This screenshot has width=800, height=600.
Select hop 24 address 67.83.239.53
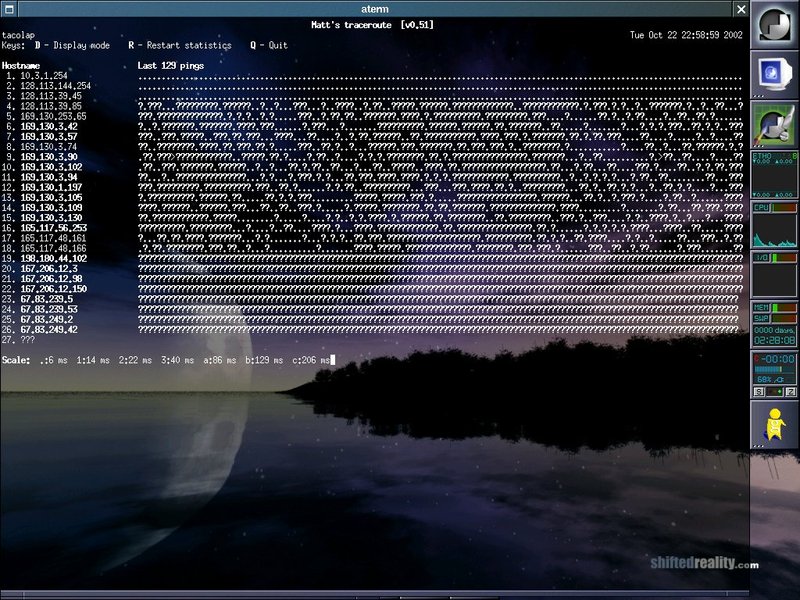pyautogui.click(x=49, y=309)
